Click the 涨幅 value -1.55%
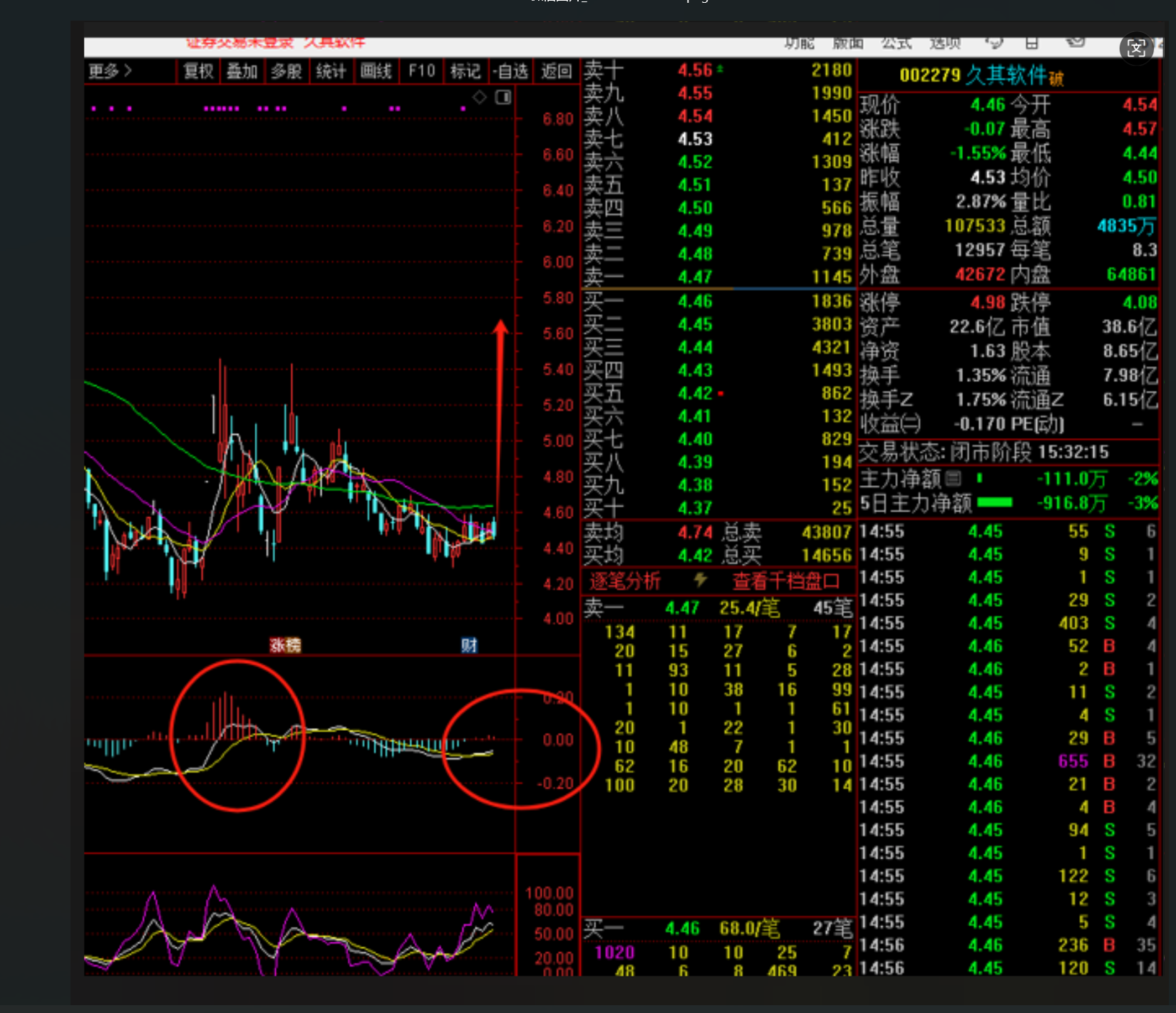 click(x=978, y=152)
